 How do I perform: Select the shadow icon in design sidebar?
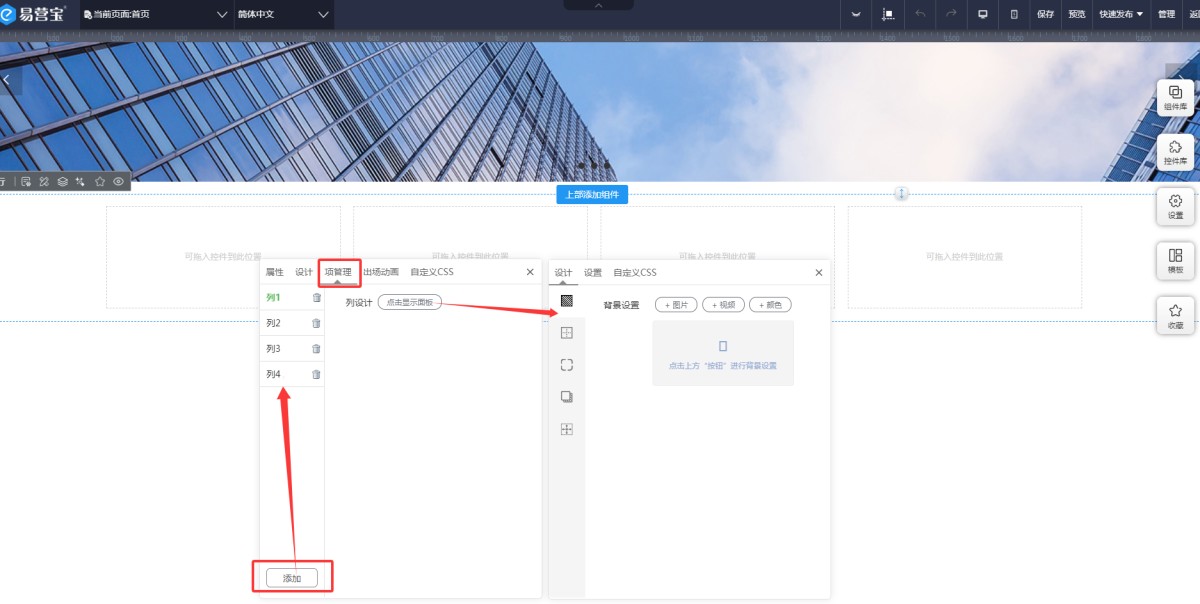point(567,397)
